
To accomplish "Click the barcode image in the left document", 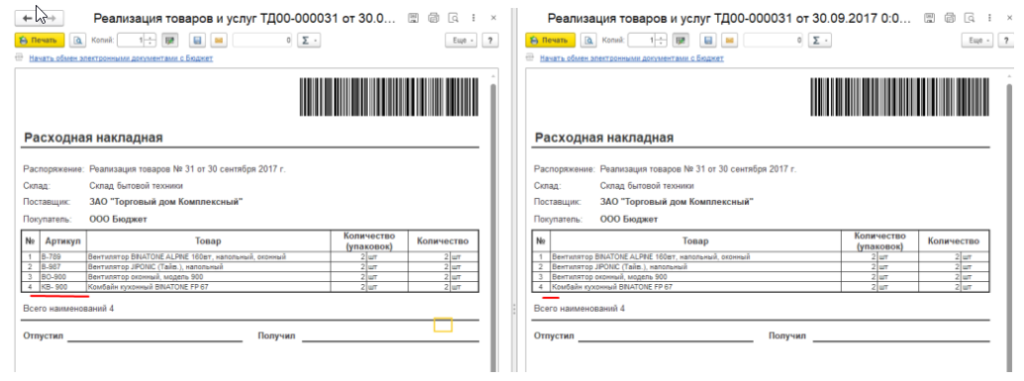I will coord(389,97).
